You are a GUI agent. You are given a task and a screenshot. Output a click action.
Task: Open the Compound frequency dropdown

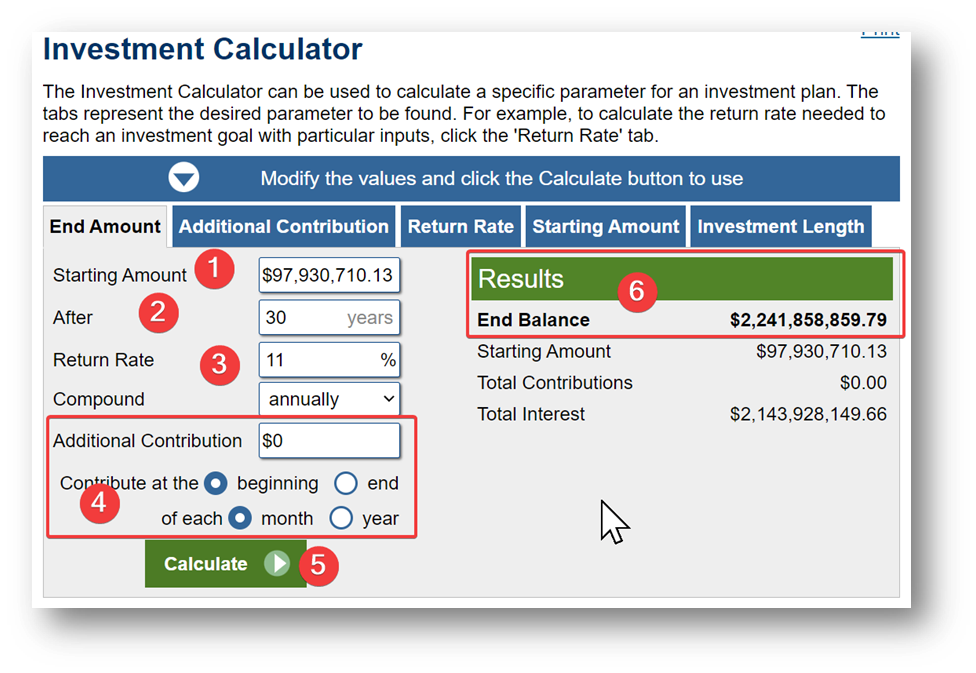tap(329, 399)
